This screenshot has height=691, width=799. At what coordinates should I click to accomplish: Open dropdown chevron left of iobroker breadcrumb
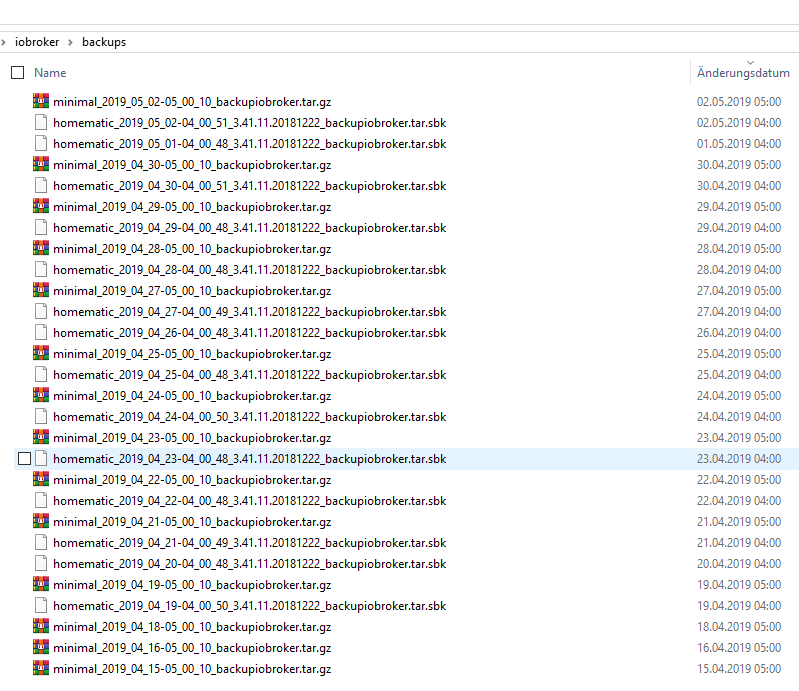coord(3,42)
